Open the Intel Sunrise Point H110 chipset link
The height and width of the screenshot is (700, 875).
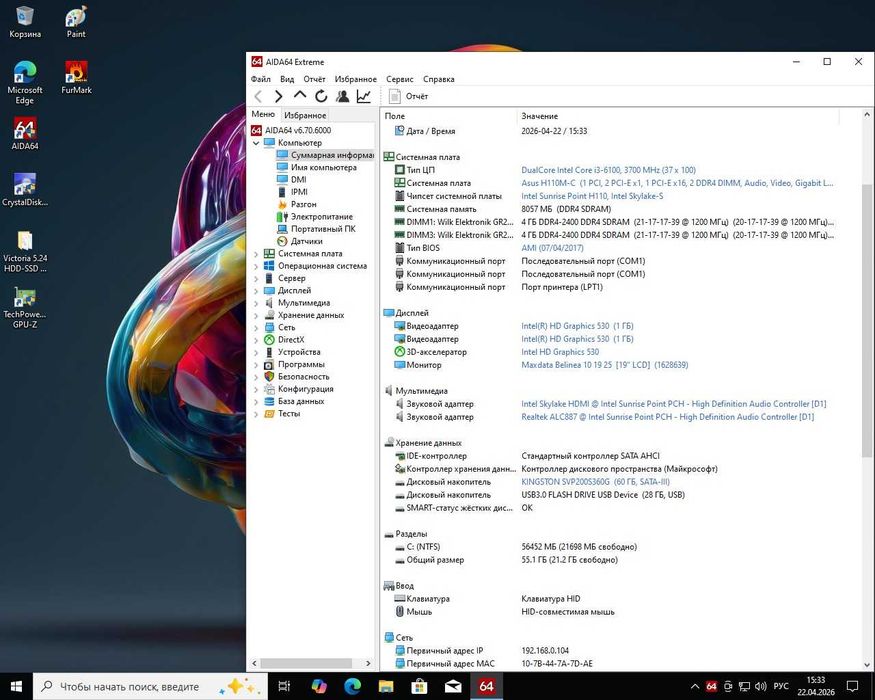click(592, 196)
